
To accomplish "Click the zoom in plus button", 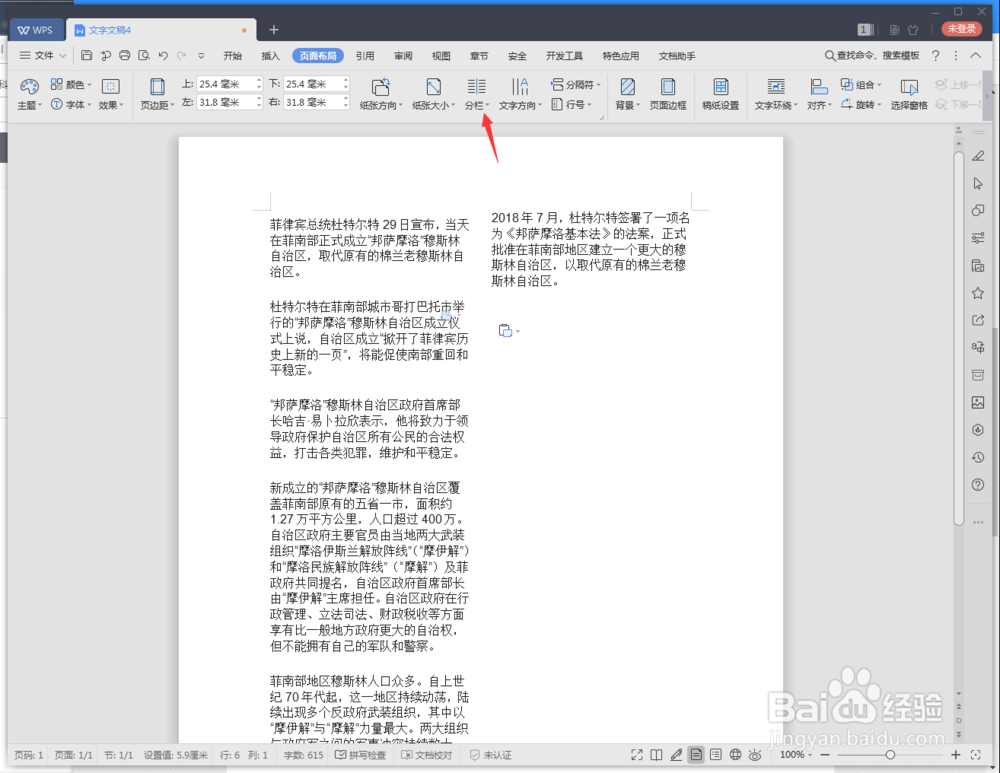I will [x=955, y=755].
